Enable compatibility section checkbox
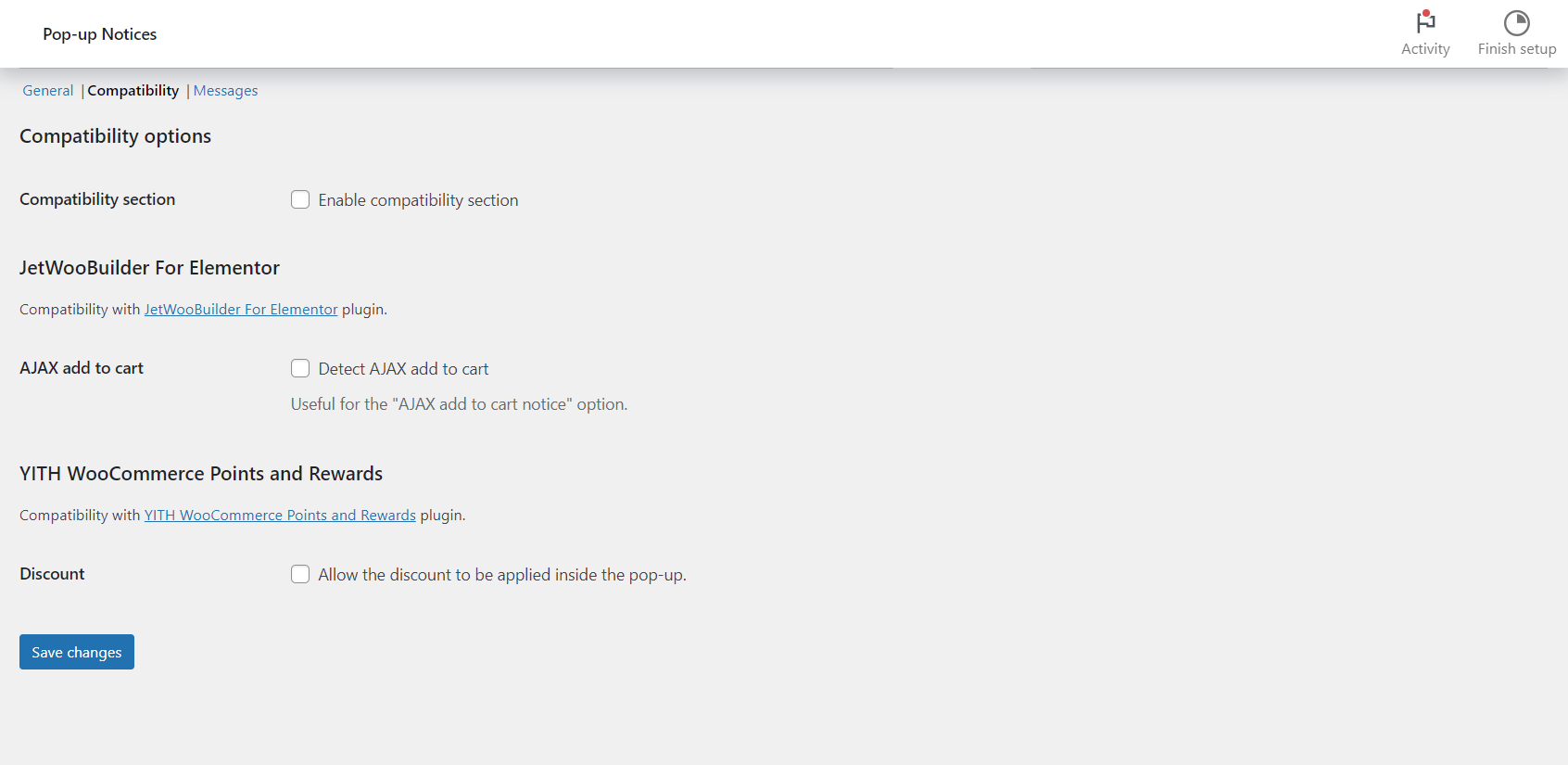 (300, 199)
